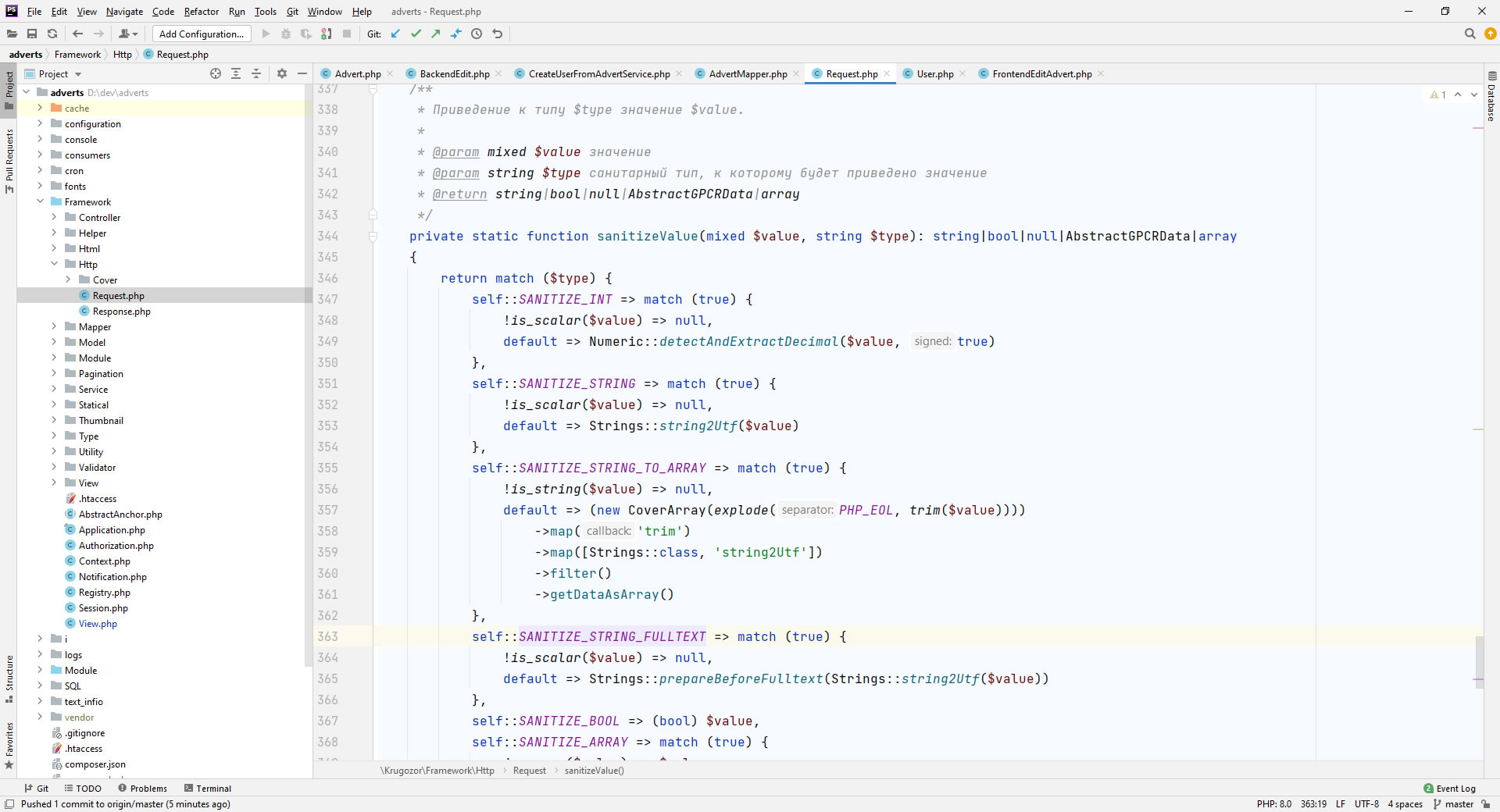Click the Git Commit checkmark icon
Image resolution: width=1500 pixels, height=812 pixels.
tap(416, 34)
